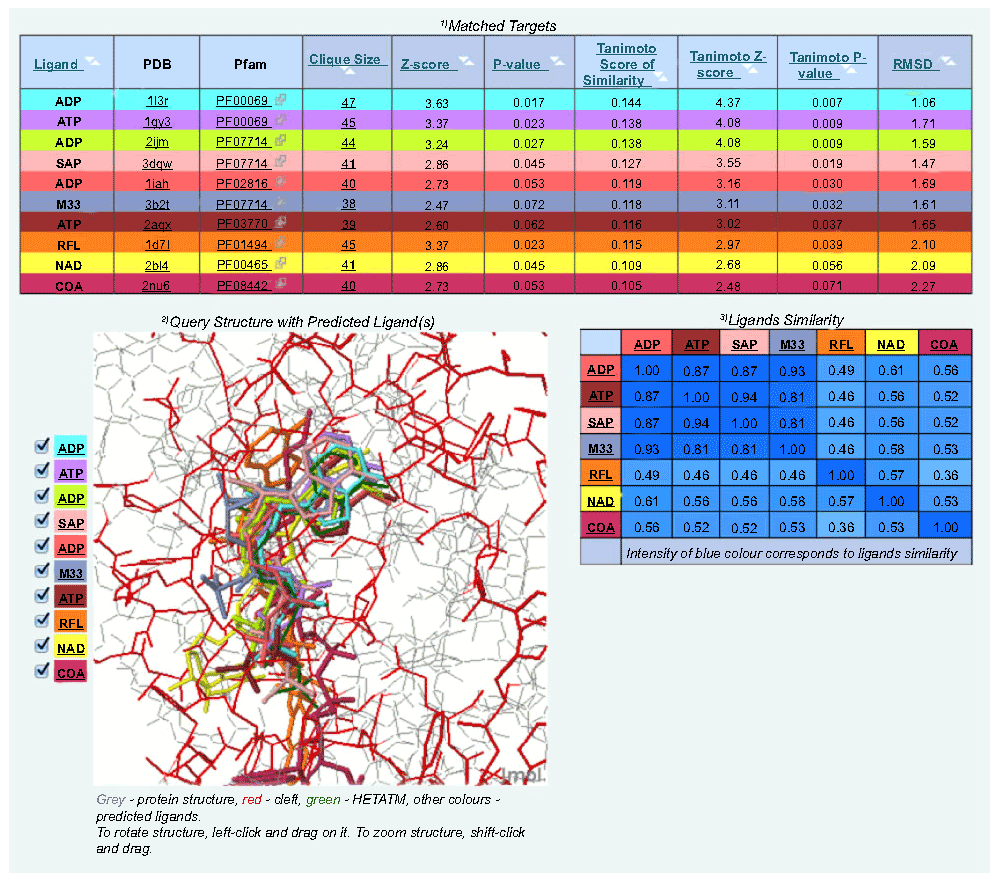Screen dimensions: 1000x880
Task: Open the clique size 47 link
Action: [347, 100]
